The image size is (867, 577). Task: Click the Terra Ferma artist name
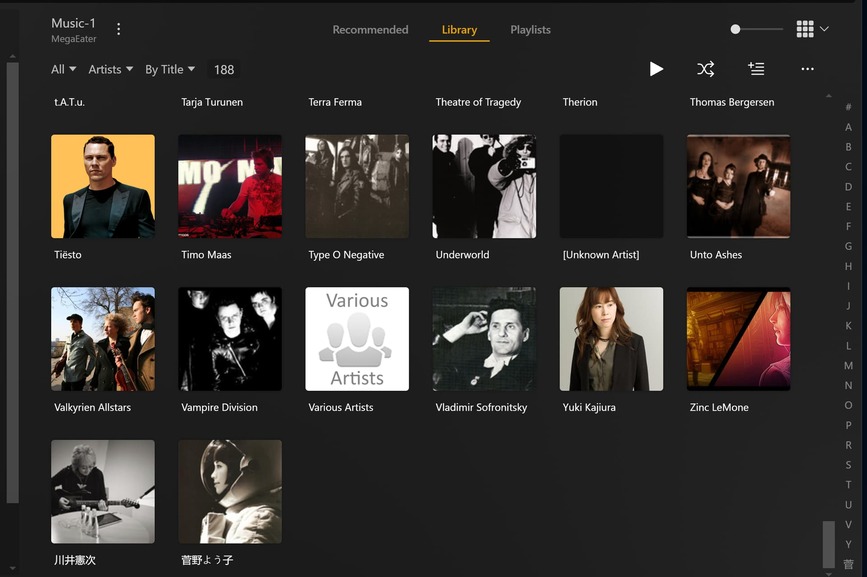click(x=335, y=102)
